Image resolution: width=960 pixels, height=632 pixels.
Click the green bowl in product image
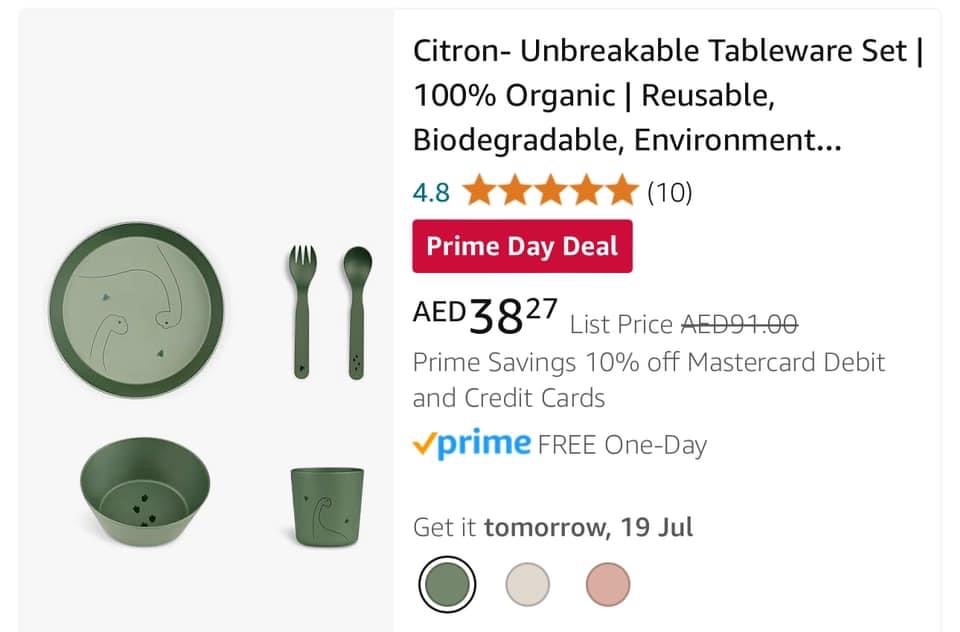(x=145, y=490)
